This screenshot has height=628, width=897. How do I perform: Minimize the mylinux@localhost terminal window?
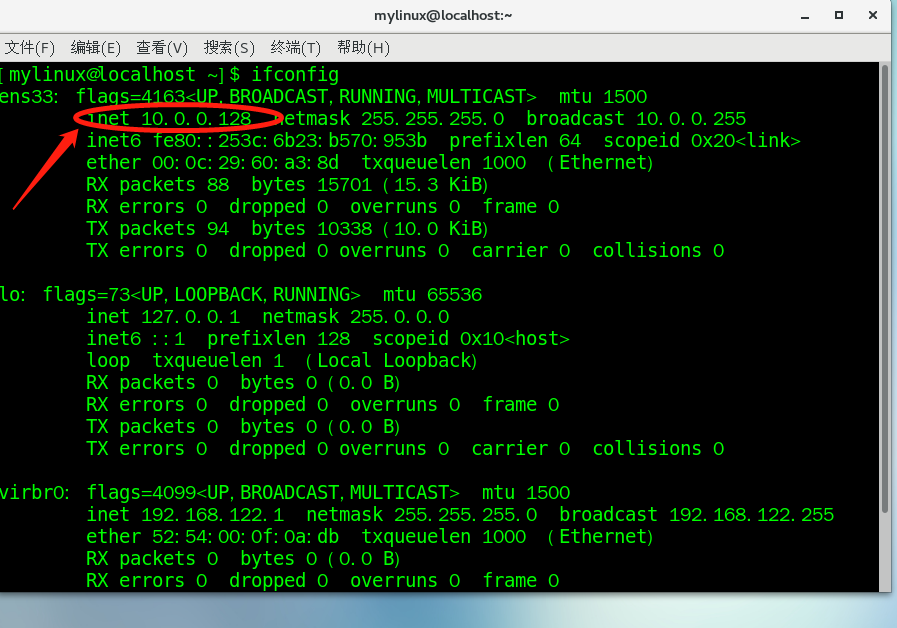pyautogui.click(x=805, y=16)
